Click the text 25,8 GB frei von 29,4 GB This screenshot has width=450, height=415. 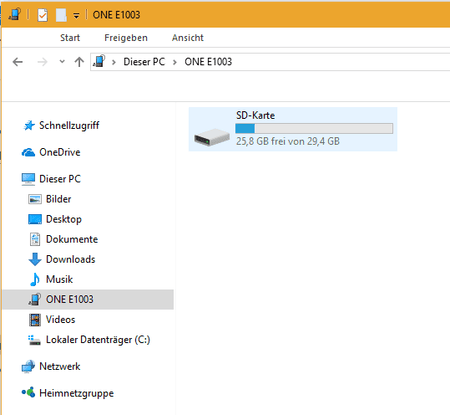(288, 141)
